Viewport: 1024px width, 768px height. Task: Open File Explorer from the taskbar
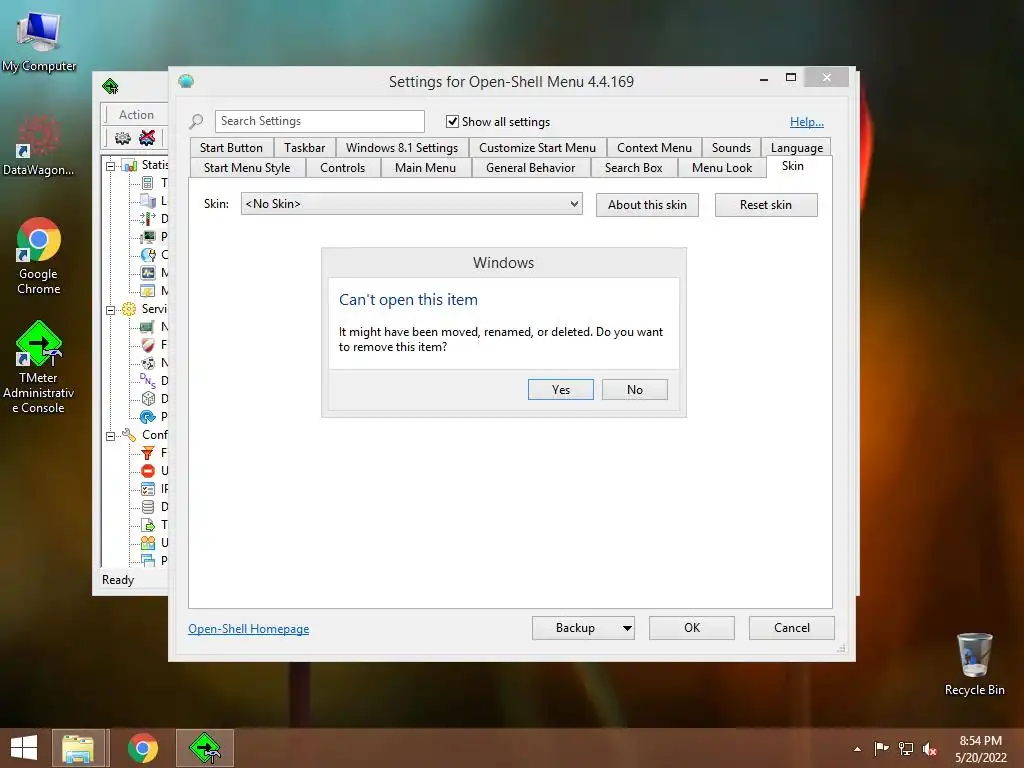[x=78, y=748]
